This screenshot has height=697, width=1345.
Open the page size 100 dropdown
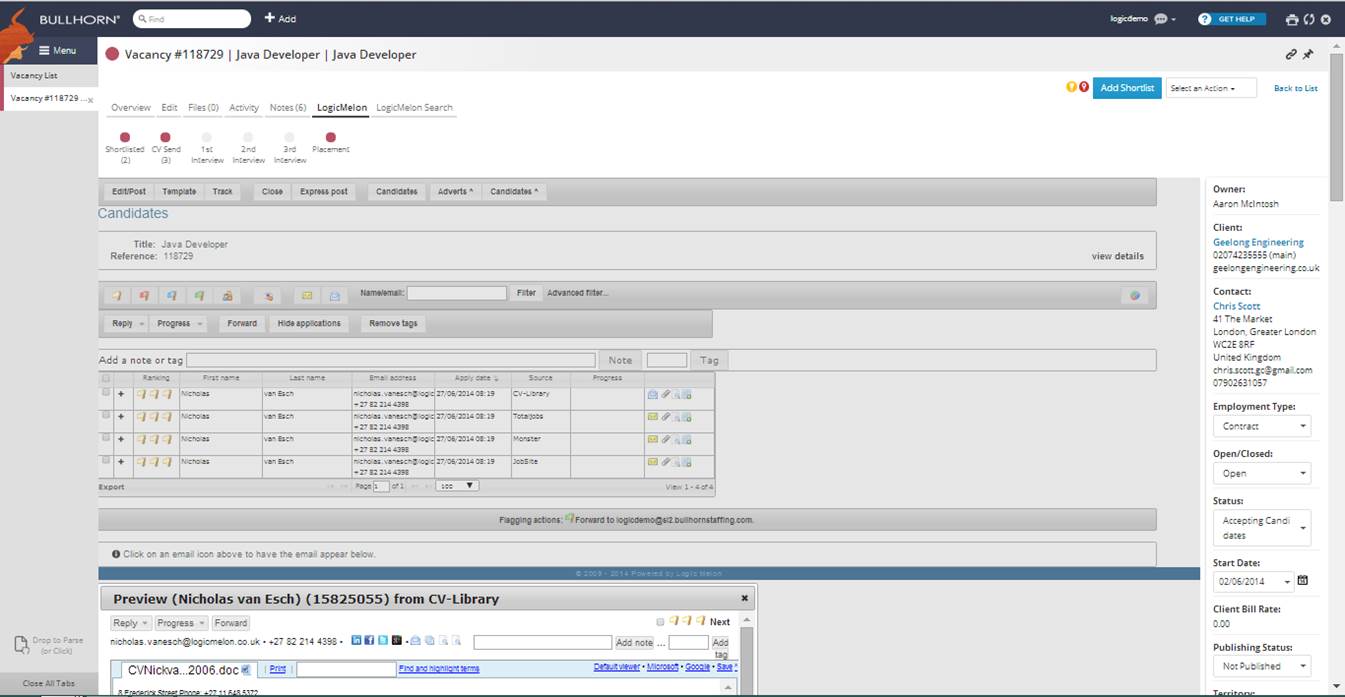point(457,486)
